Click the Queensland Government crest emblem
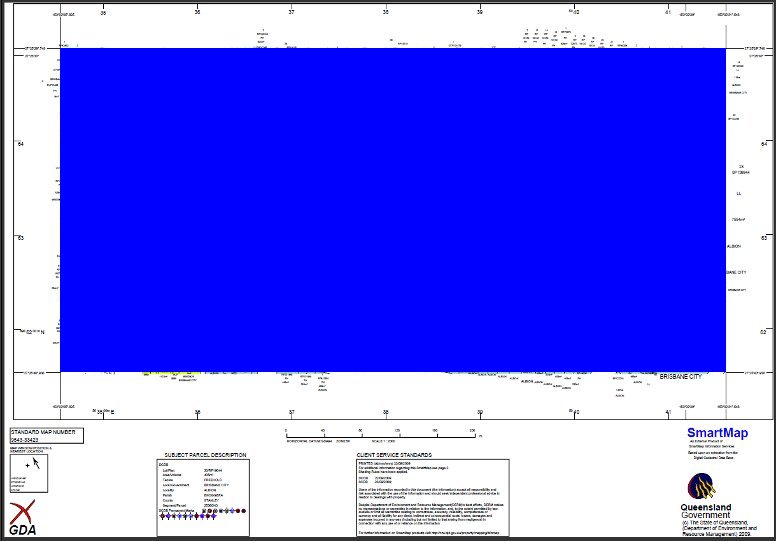 tap(701, 487)
